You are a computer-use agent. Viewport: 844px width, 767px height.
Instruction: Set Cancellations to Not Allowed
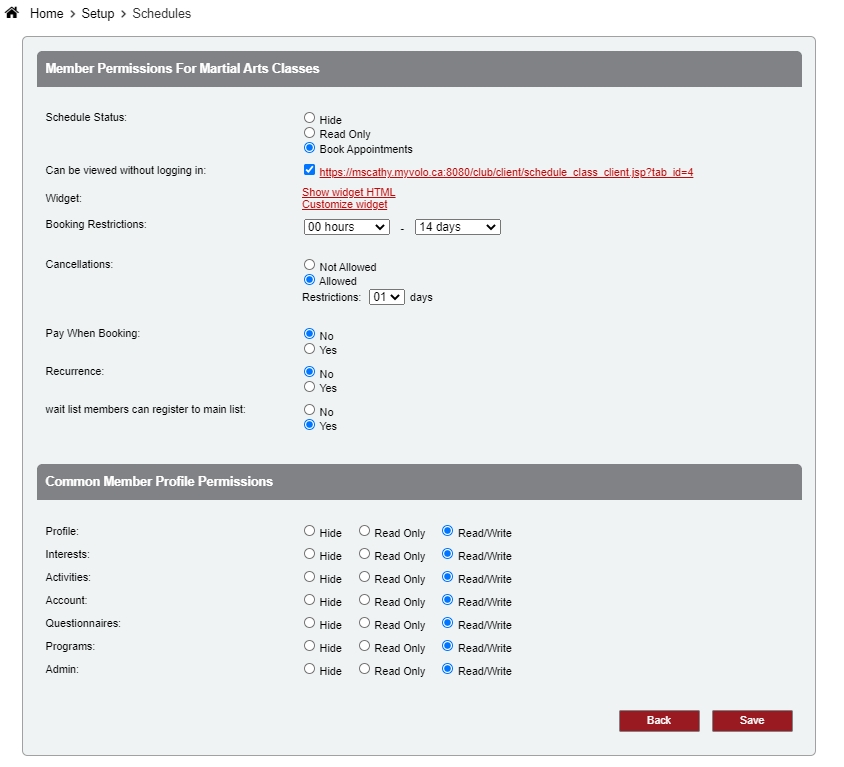tap(309, 266)
